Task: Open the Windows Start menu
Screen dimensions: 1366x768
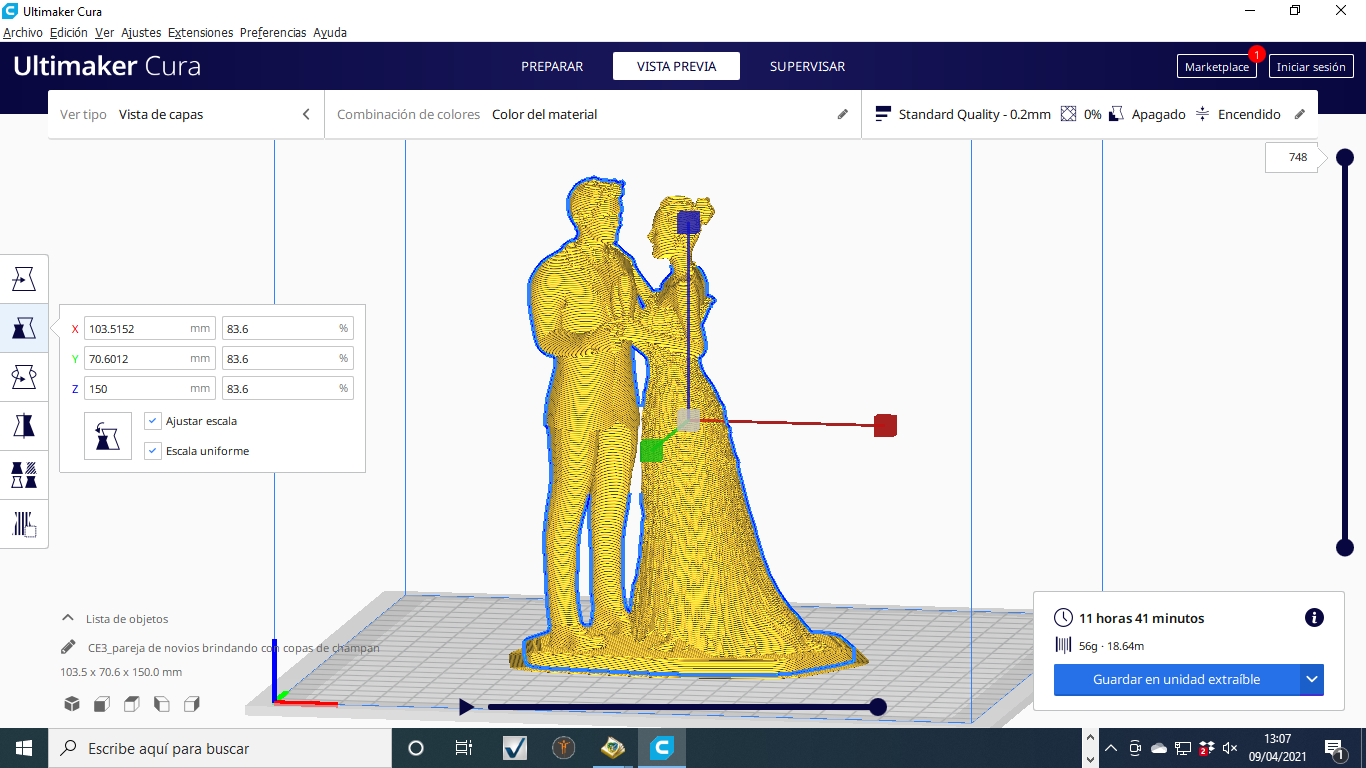Action: [x=24, y=748]
